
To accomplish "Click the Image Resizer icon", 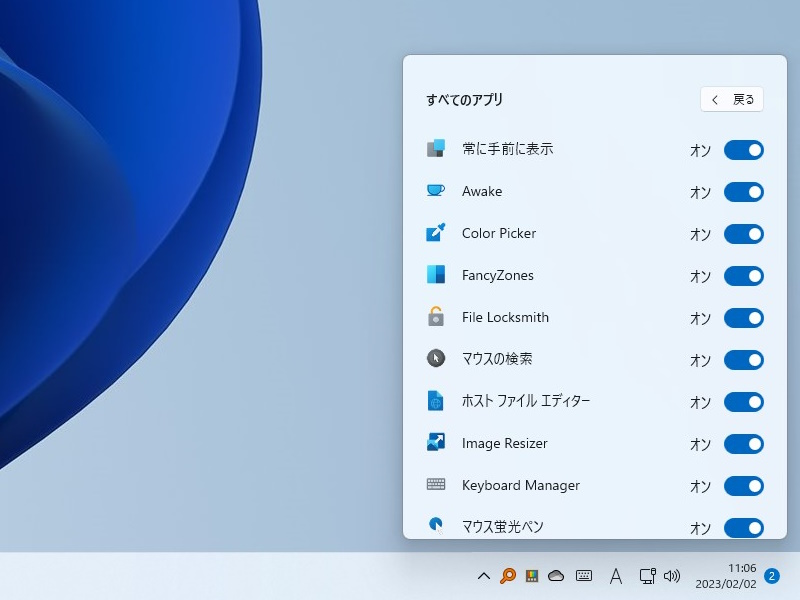I will tap(436, 442).
